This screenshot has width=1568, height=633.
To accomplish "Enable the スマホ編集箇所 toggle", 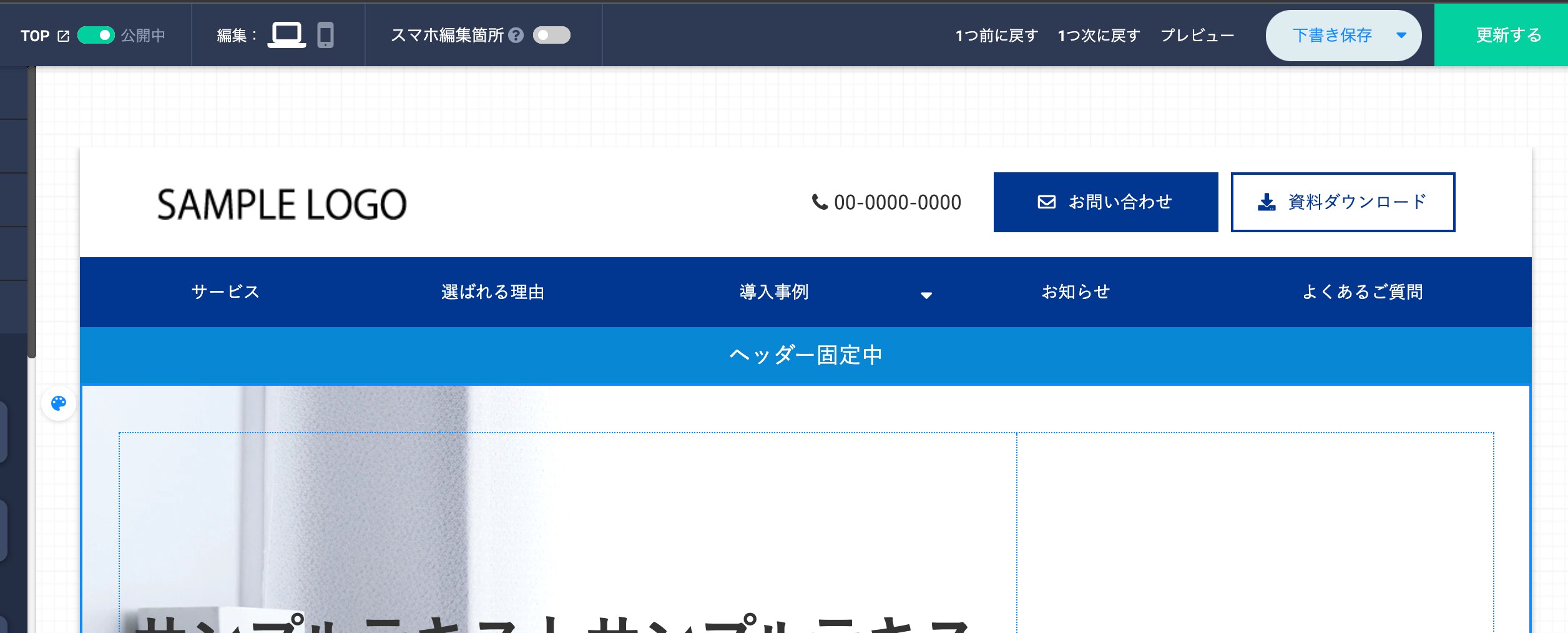I will tap(552, 35).
